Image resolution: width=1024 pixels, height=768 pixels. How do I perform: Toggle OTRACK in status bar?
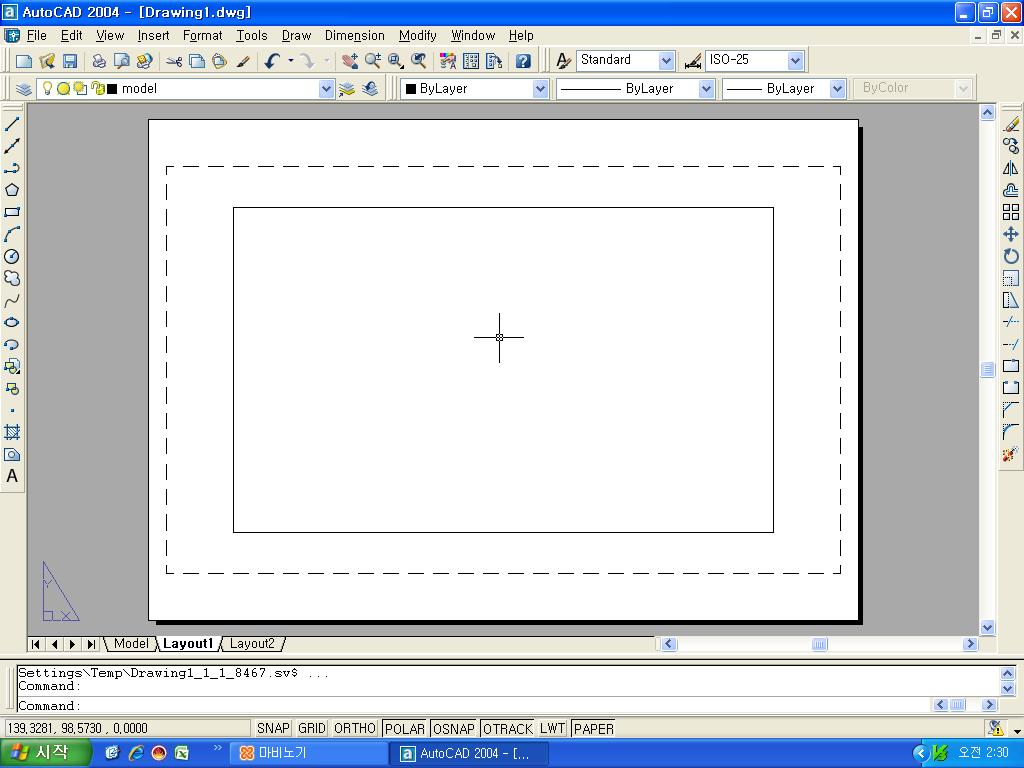pyautogui.click(x=507, y=728)
